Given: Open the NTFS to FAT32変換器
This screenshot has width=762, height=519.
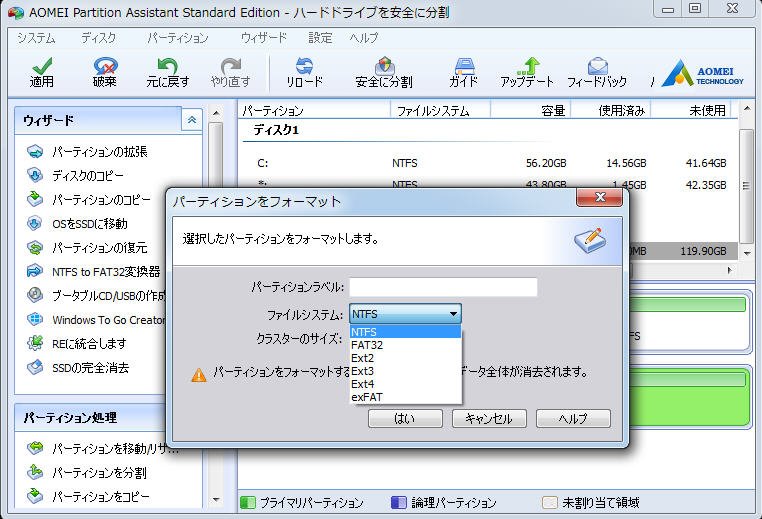Looking at the screenshot, I should point(94,271).
